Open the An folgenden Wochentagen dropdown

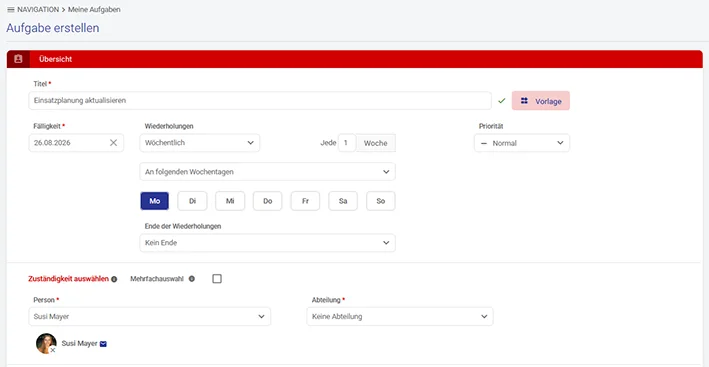click(268, 172)
